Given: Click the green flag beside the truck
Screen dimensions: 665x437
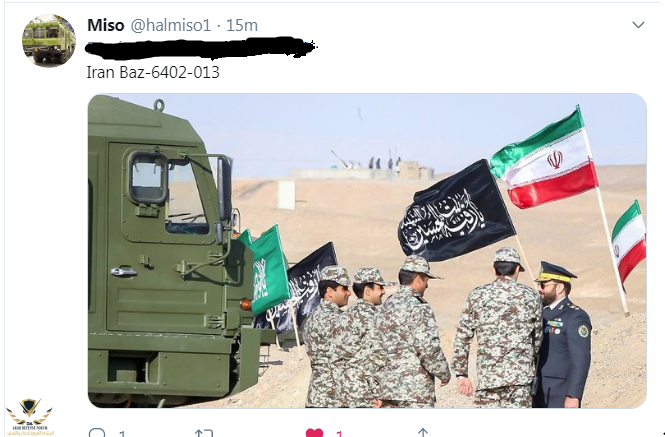Looking at the screenshot, I should [268, 269].
